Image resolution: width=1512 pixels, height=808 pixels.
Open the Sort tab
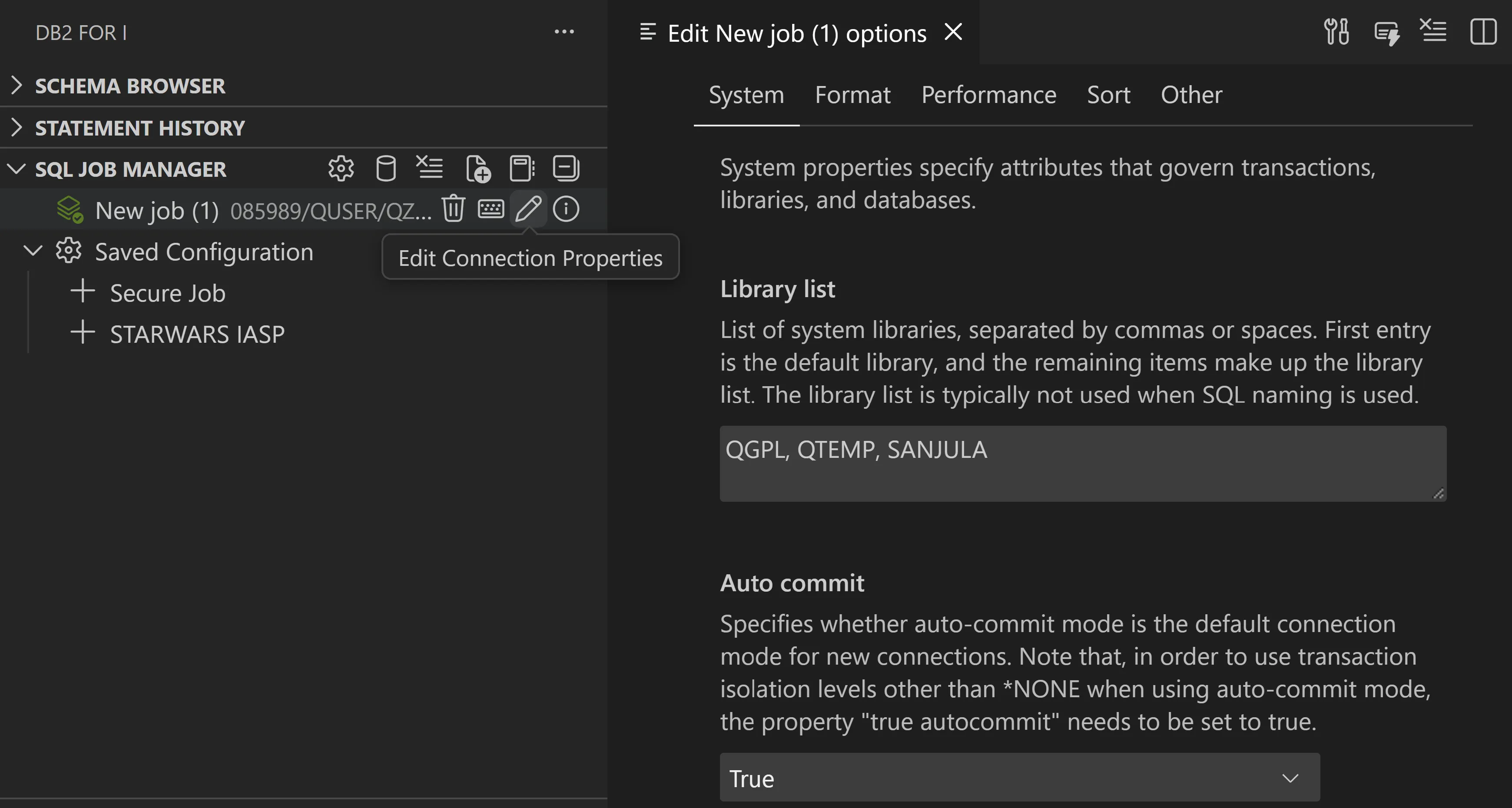click(x=1108, y=95)
